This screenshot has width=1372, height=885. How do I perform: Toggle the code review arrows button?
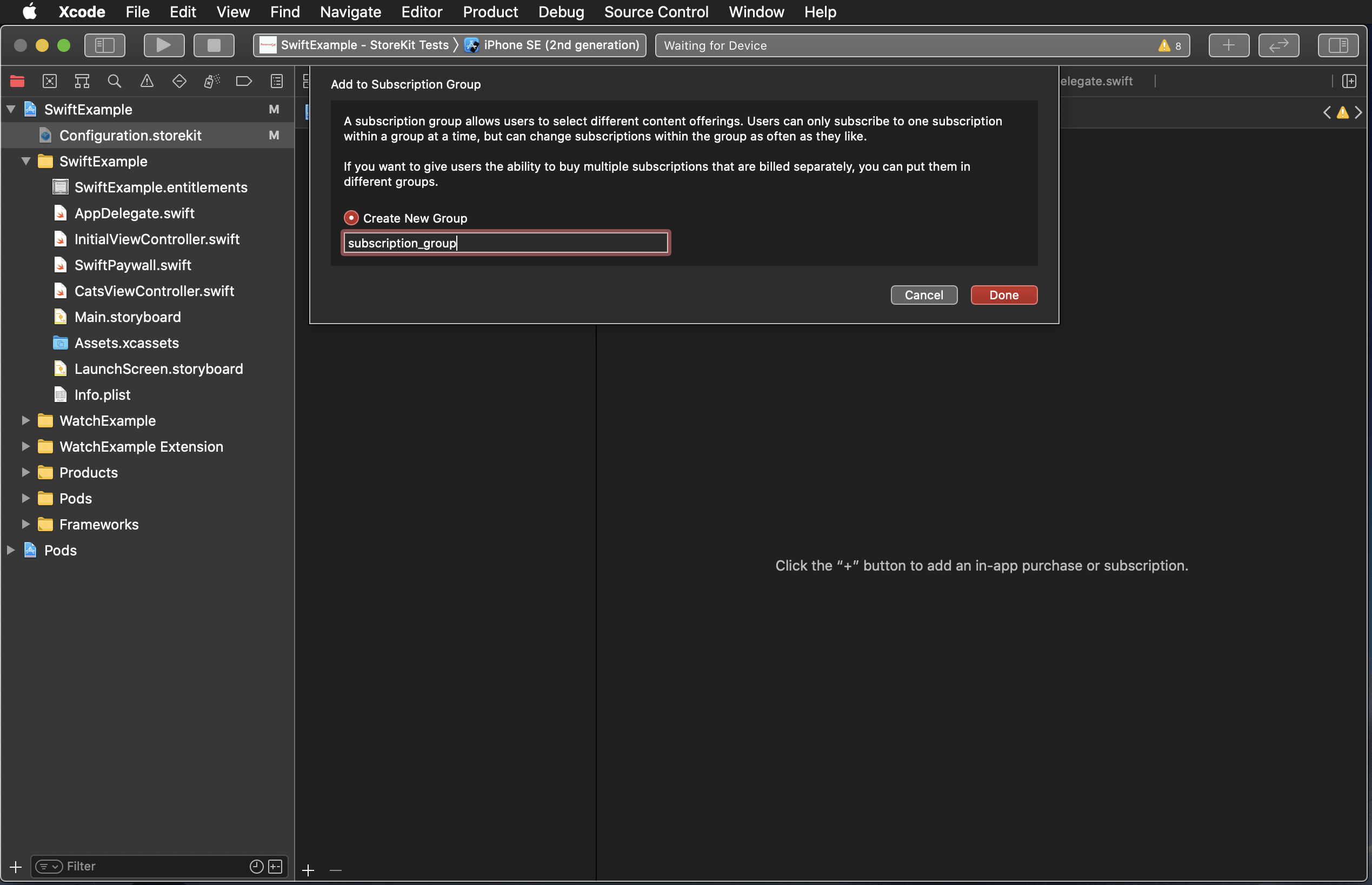pyautogui.click(x=1278, y=45)
